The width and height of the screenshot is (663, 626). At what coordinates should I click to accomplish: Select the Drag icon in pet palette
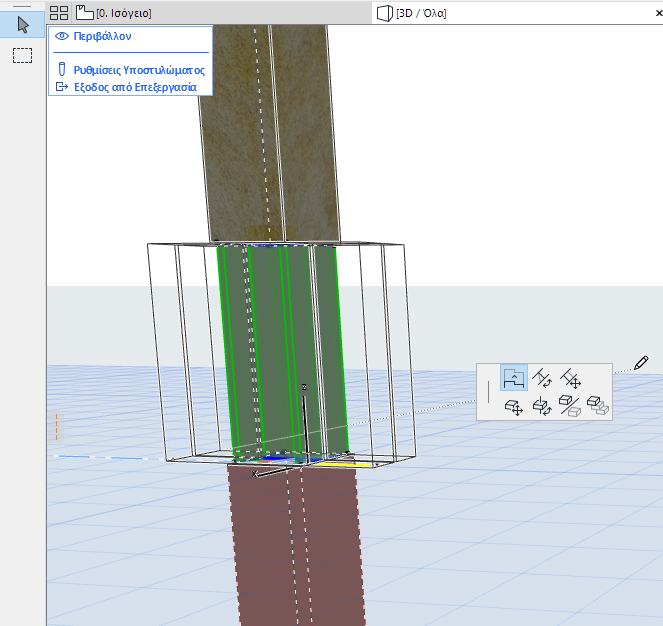click(x=514, y=406)
